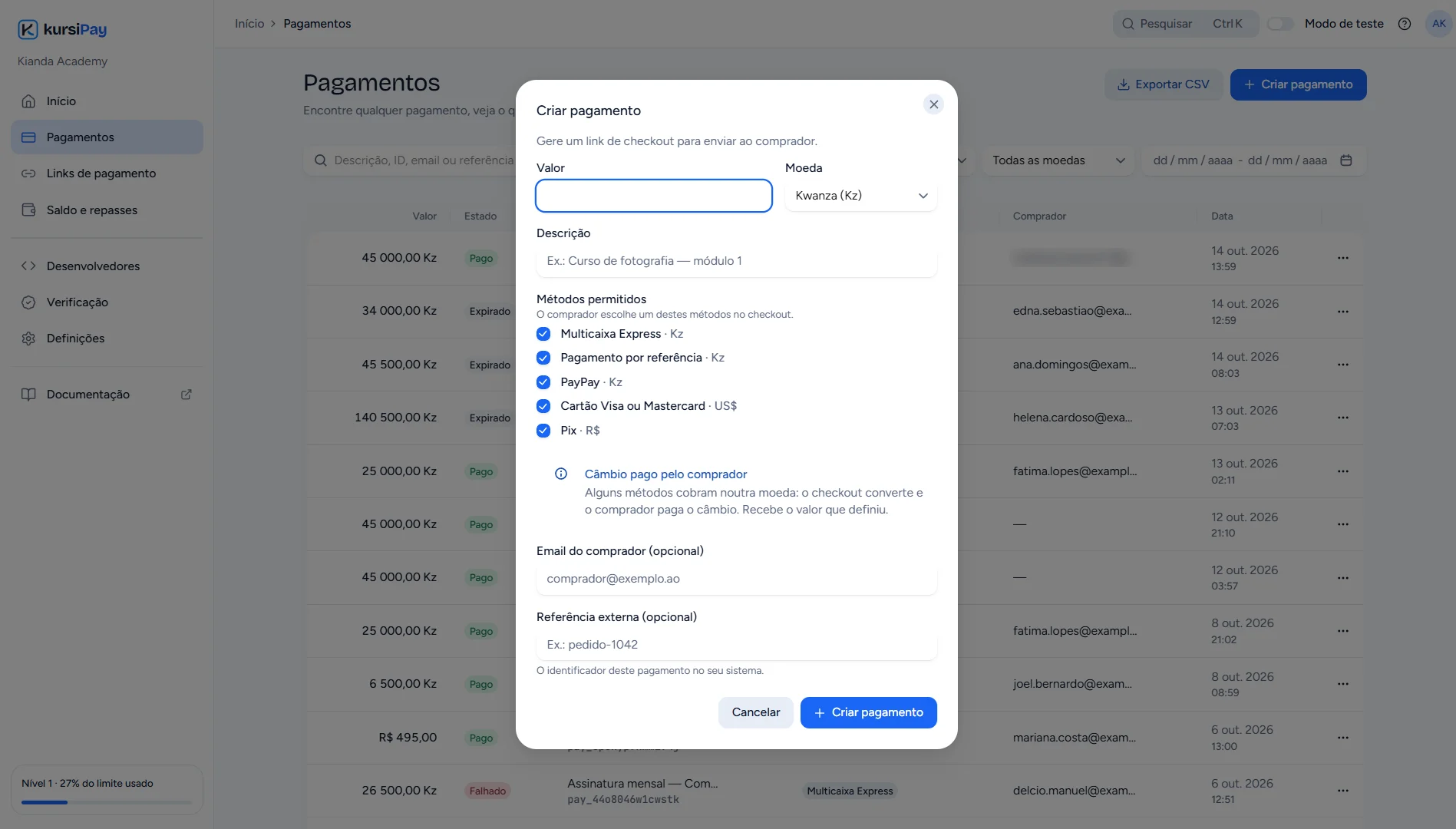This screenshot has width=1456, height=829.
Task: Click the calendar icon in date filter
Action: 1346,160
